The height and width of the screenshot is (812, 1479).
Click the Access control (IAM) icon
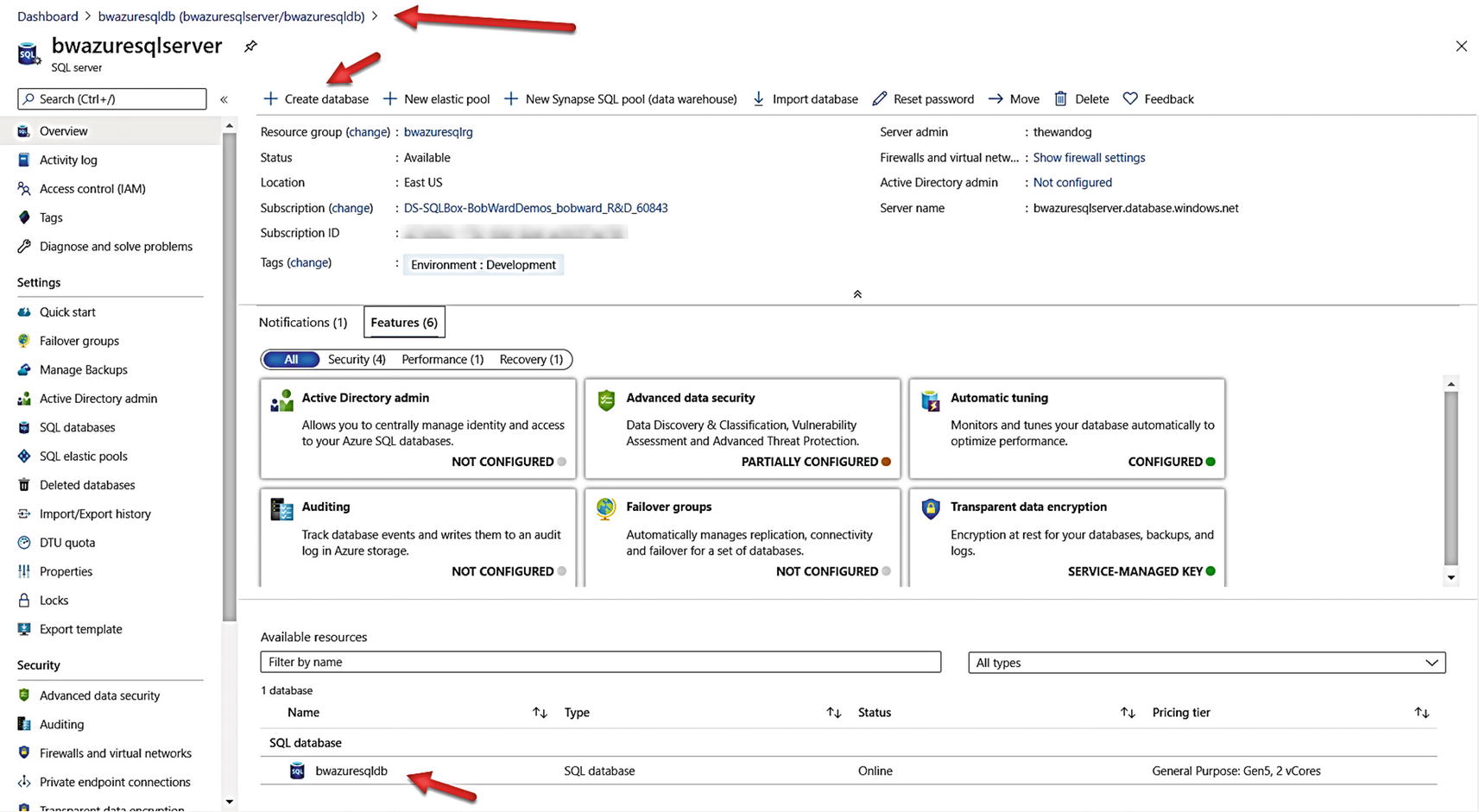click(24, 188)
